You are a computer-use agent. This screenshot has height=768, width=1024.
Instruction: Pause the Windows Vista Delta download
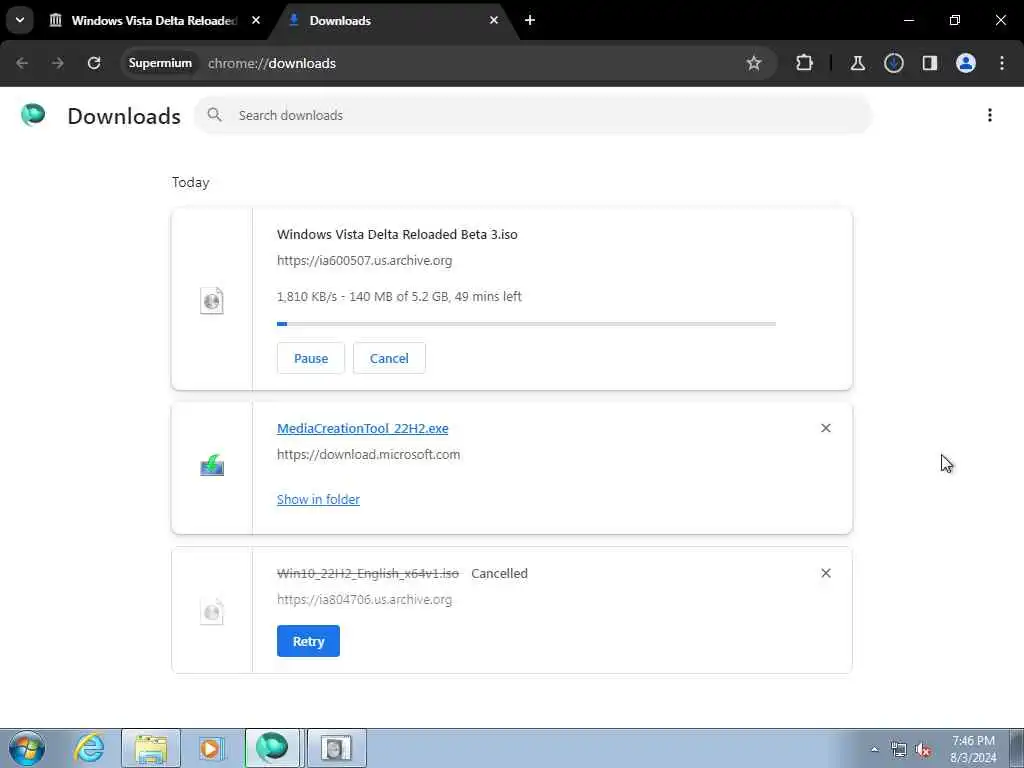[x=311, y=358]
